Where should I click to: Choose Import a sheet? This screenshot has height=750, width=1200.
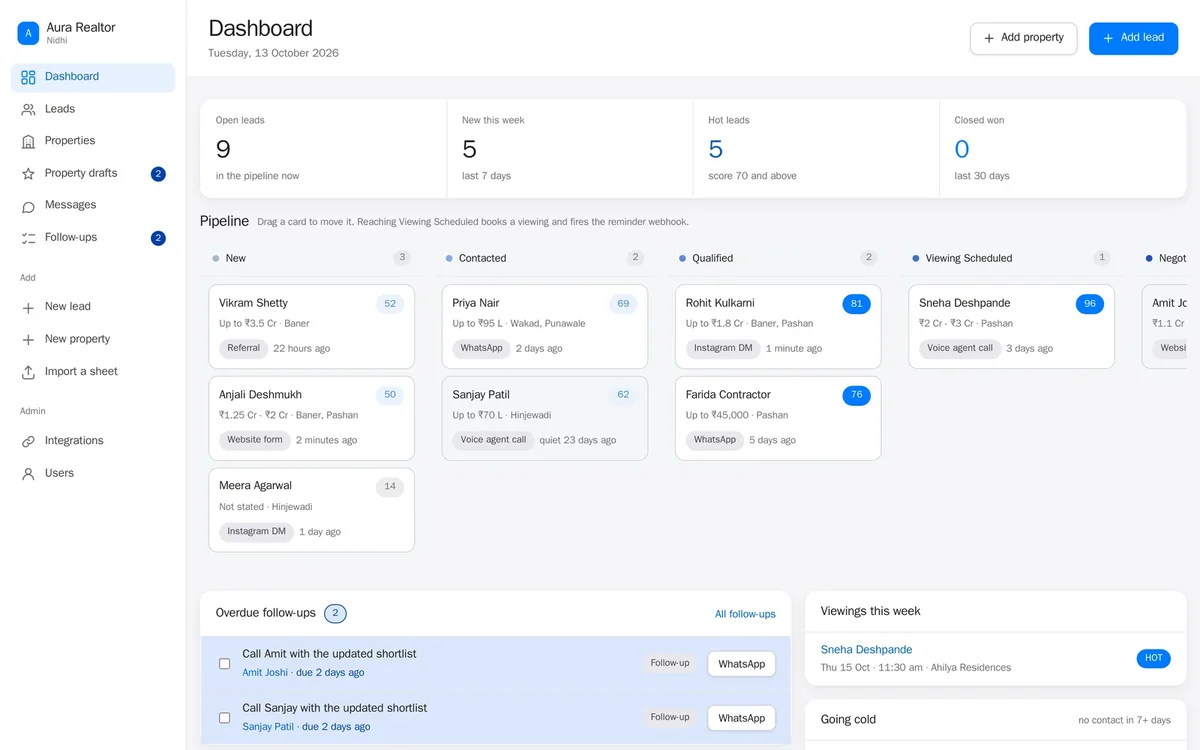(93, 371)
